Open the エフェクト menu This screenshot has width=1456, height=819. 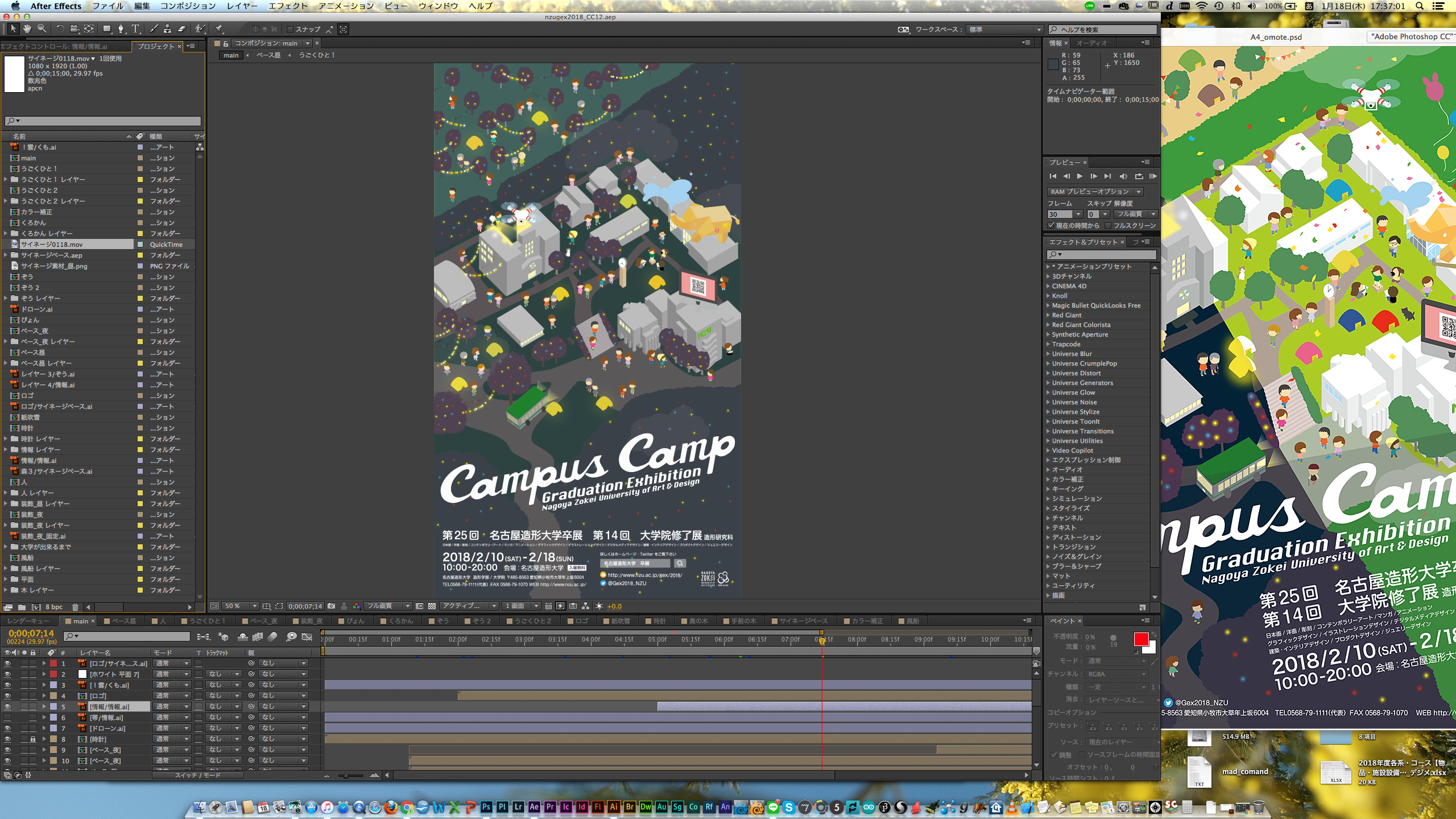click(288, 6)
